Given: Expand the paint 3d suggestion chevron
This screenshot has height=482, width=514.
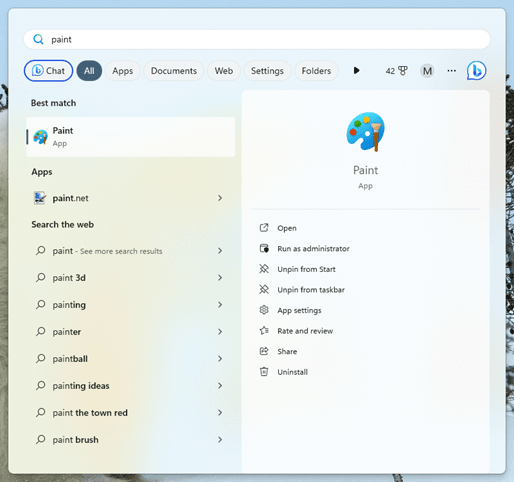Looking at the screenshot, I should pyautogui.click(x=220, y=278).
